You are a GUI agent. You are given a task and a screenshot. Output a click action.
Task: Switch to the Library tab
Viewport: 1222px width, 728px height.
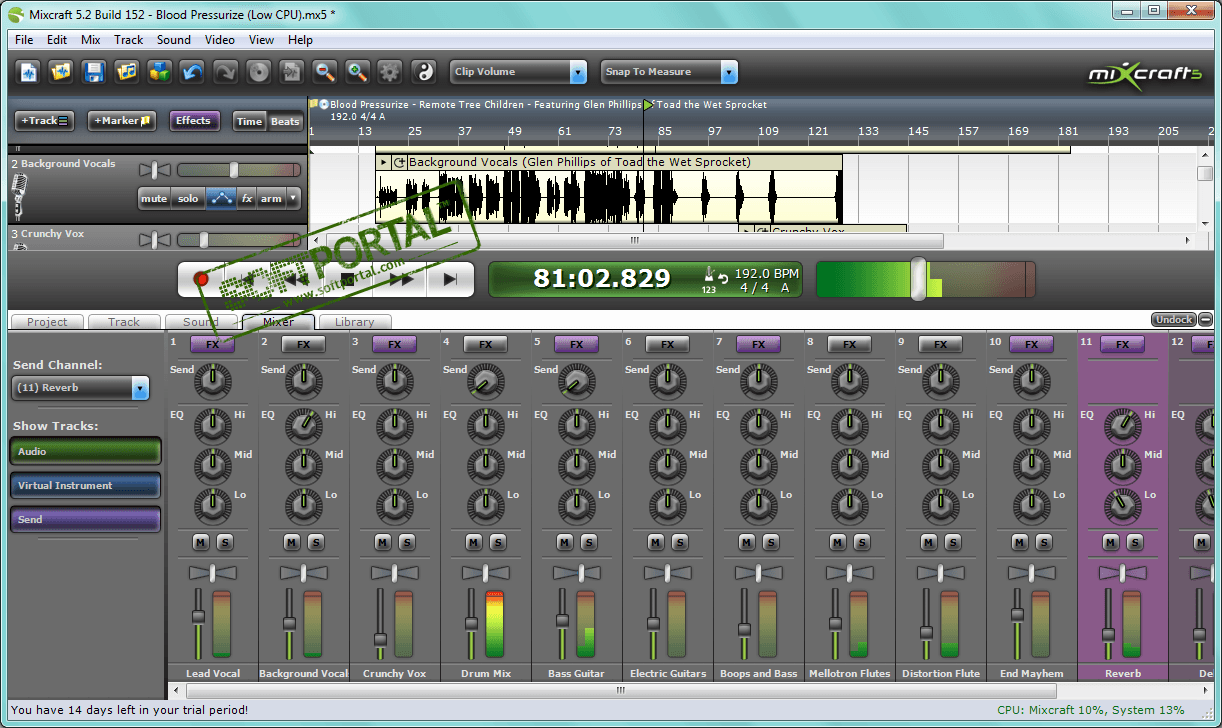pos(354,322)
